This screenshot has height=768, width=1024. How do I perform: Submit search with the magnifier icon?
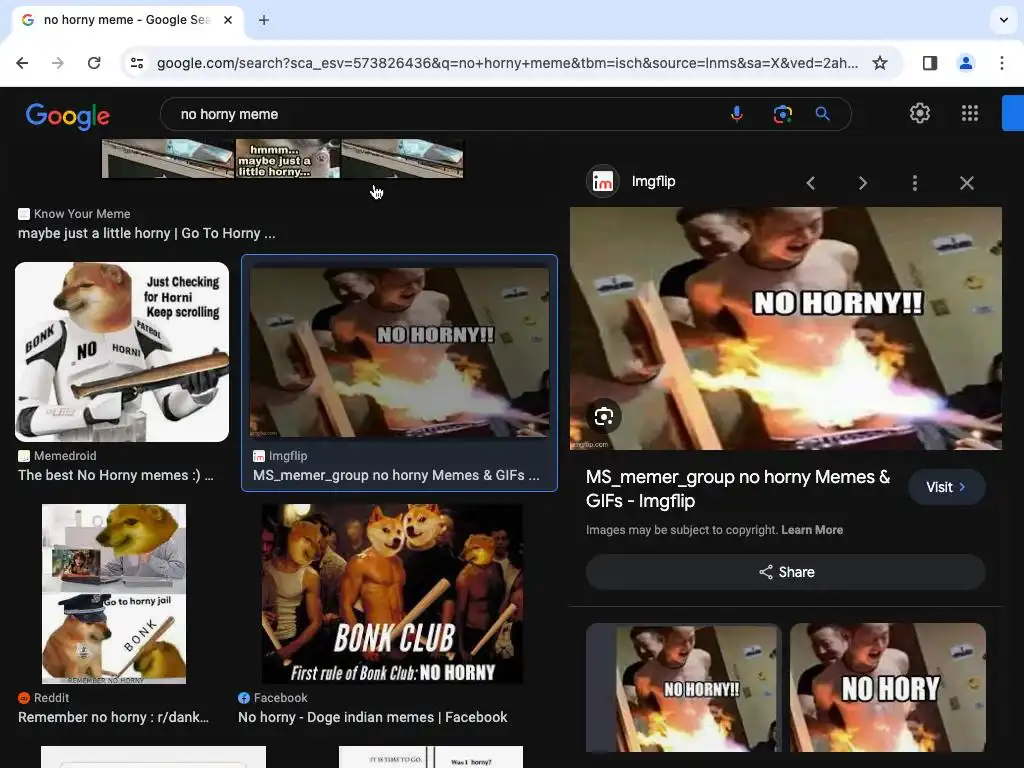click(823, 114)
